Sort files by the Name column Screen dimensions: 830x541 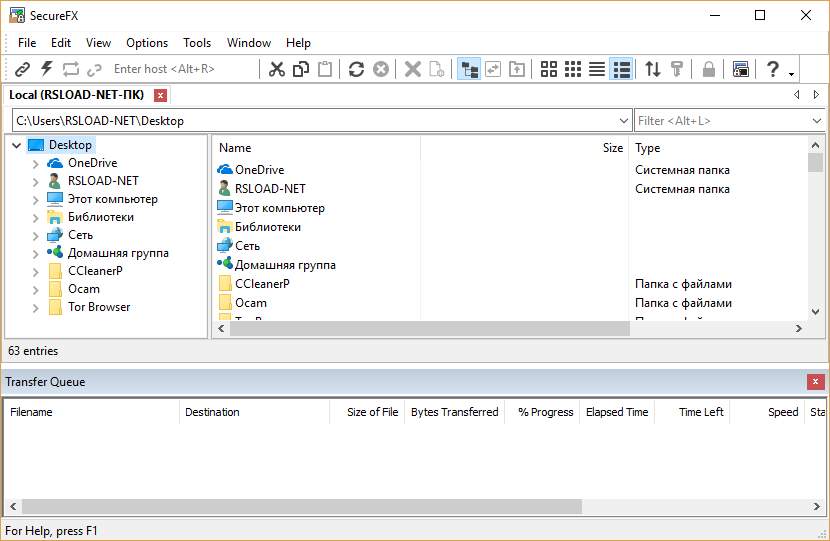click(x=317, y=148)
